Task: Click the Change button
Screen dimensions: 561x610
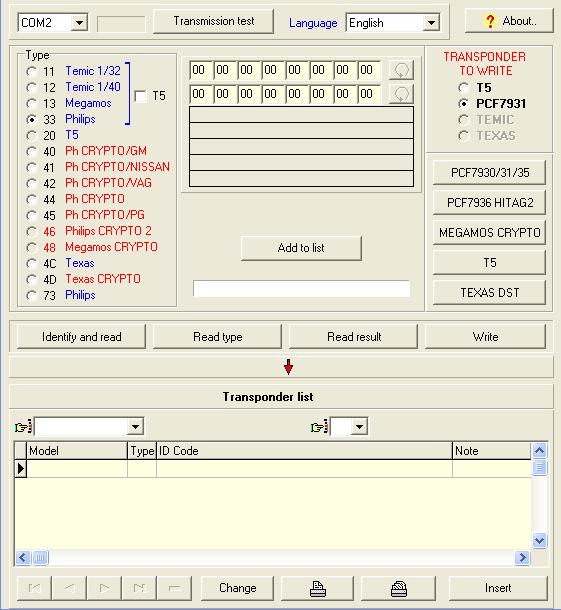Action: (x=237, y=588)
